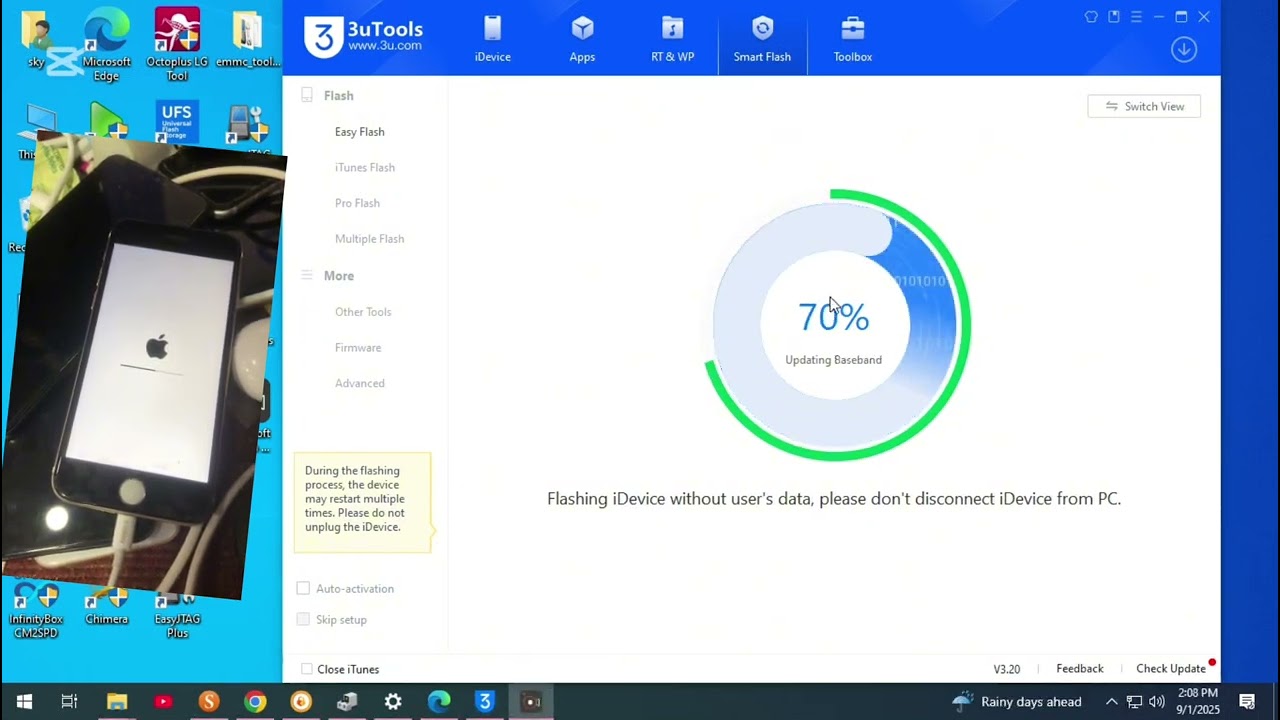Collapse the More sidebar group

328,276
